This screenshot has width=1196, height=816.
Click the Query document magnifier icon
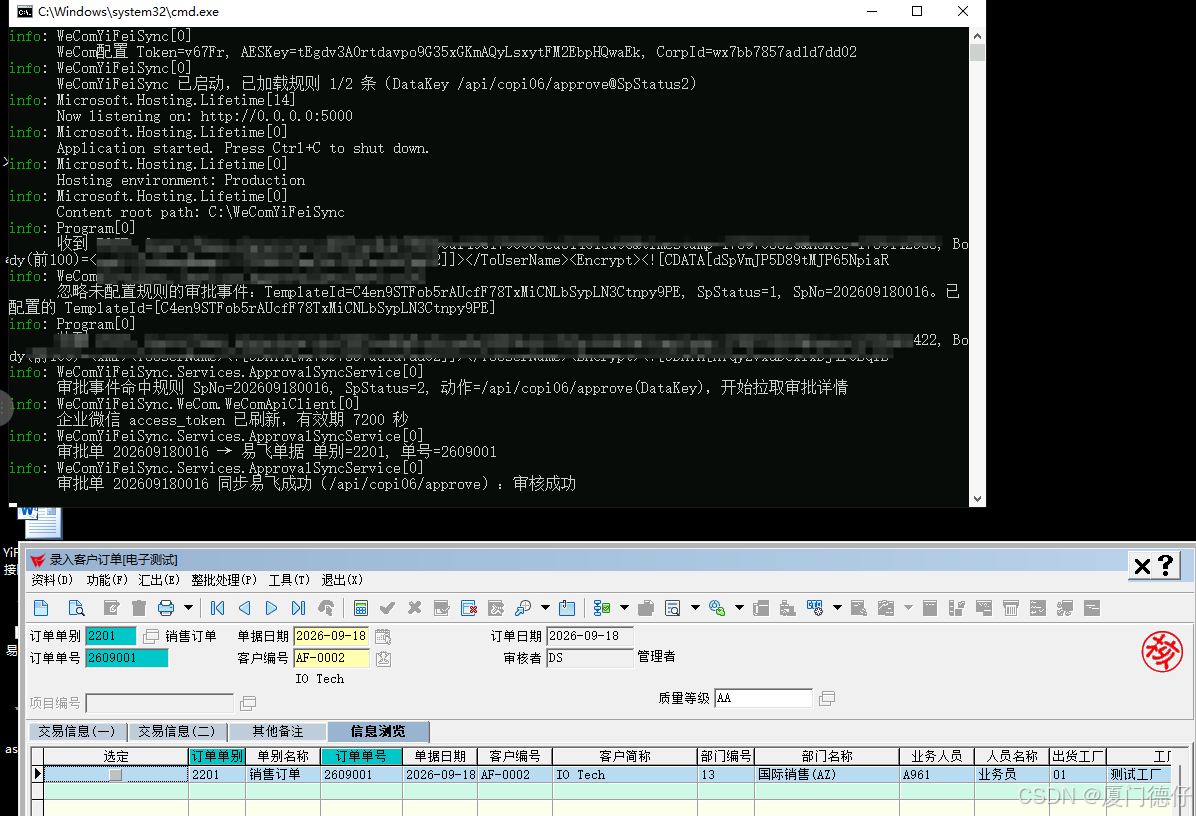coord(76,608)
